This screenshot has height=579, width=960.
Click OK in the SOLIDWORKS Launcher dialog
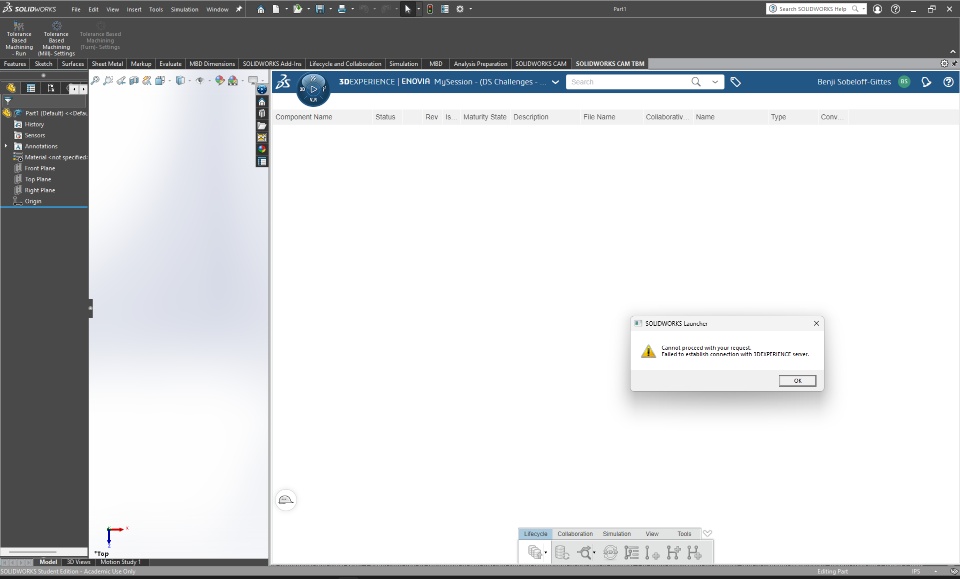coord(797,381)
